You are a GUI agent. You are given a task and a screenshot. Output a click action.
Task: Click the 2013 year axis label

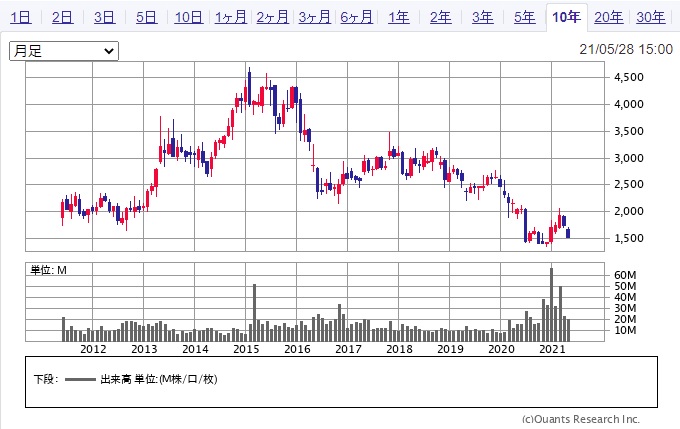144,349
